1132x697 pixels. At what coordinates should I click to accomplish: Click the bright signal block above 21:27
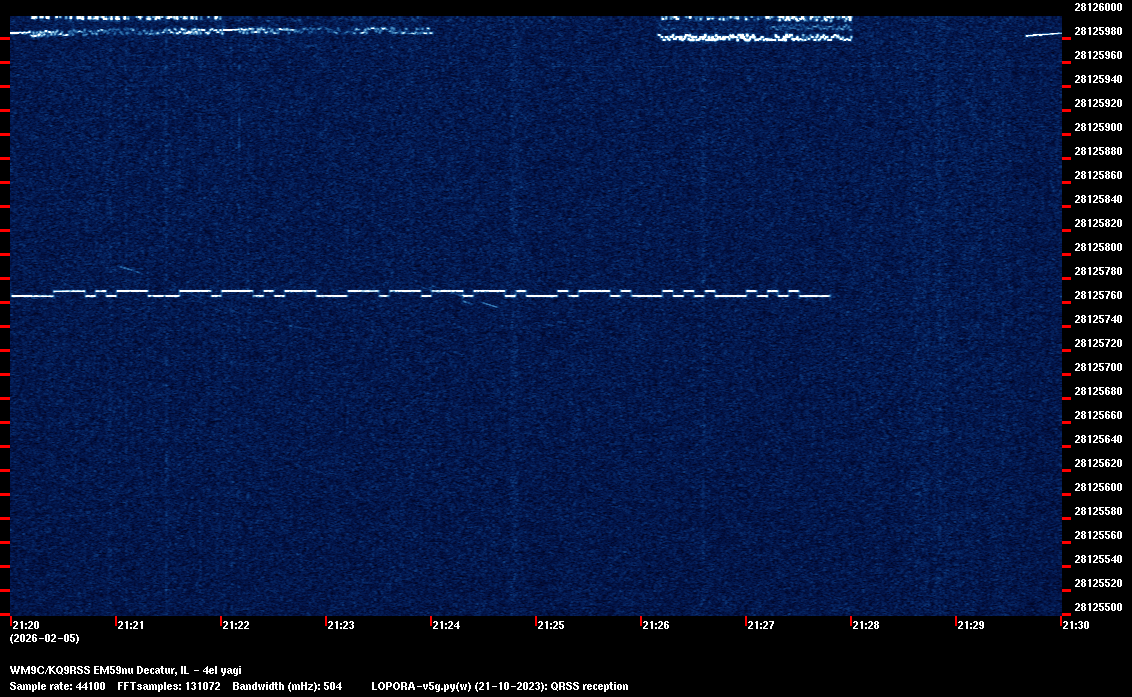click(x=755, y=30)
